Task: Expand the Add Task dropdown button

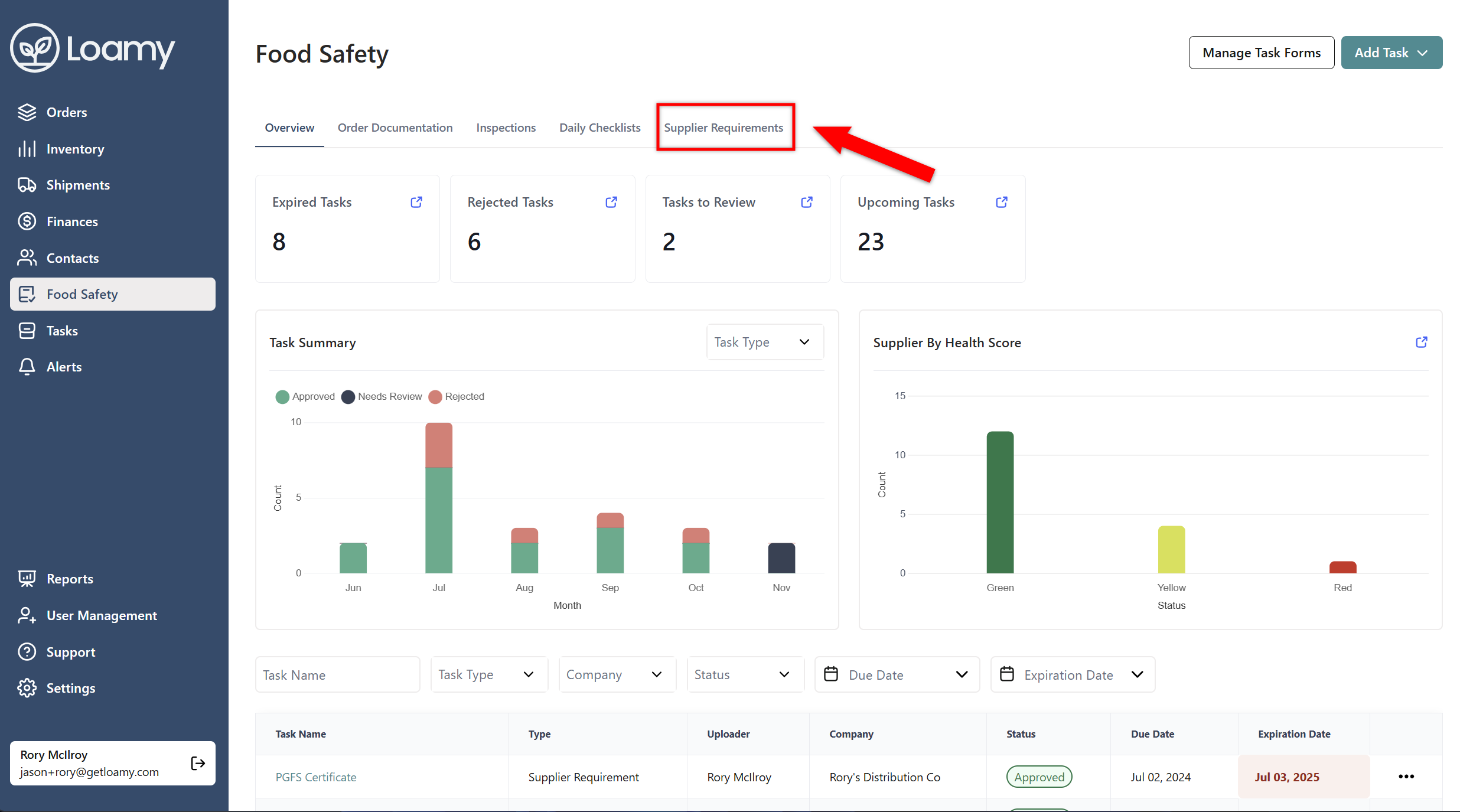Action: (1391, 53)
